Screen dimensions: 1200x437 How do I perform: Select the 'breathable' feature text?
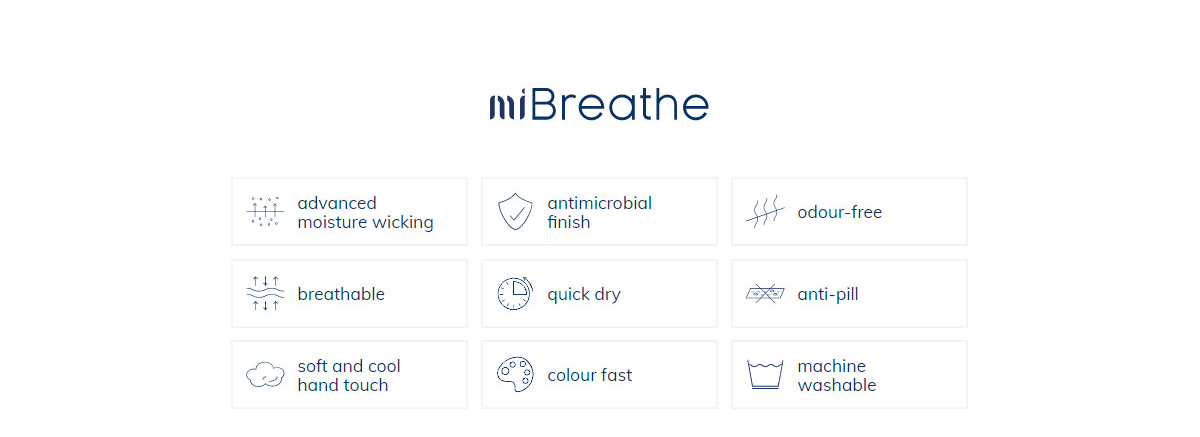[x=341, y=294]
